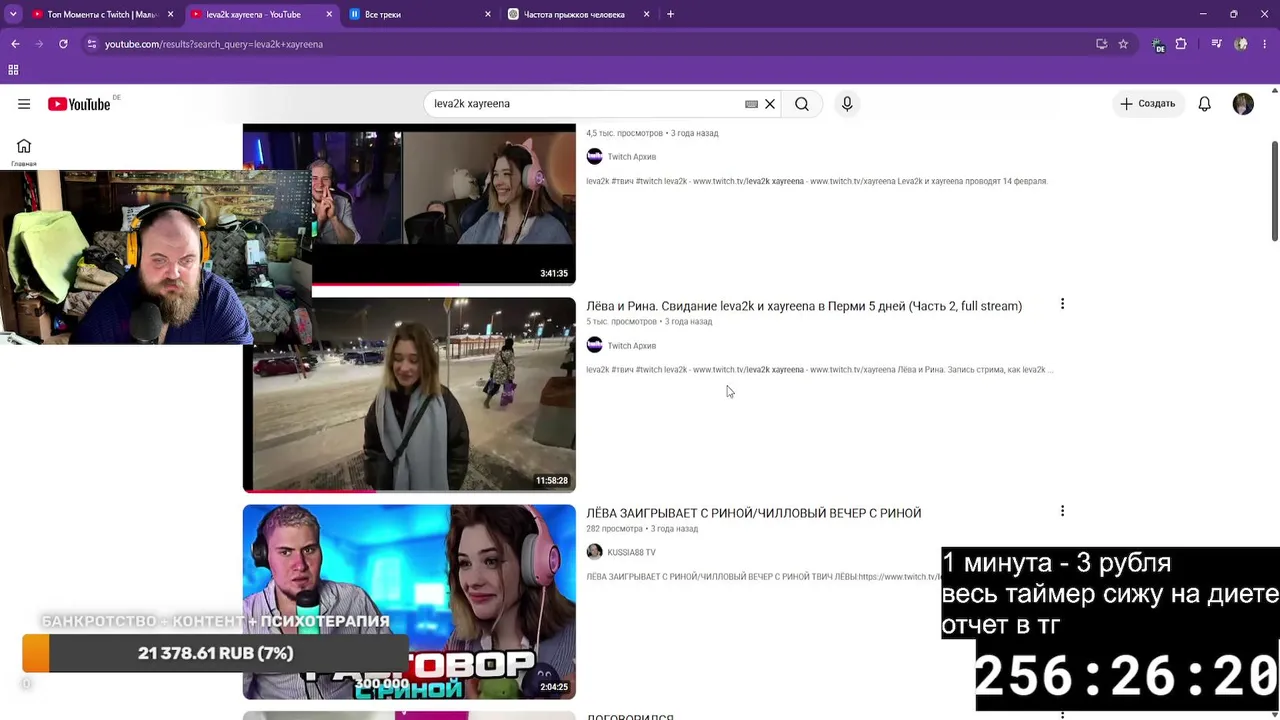
Task: Close the Топ Моменты с Twitch tab
Action: click(171, 14)
